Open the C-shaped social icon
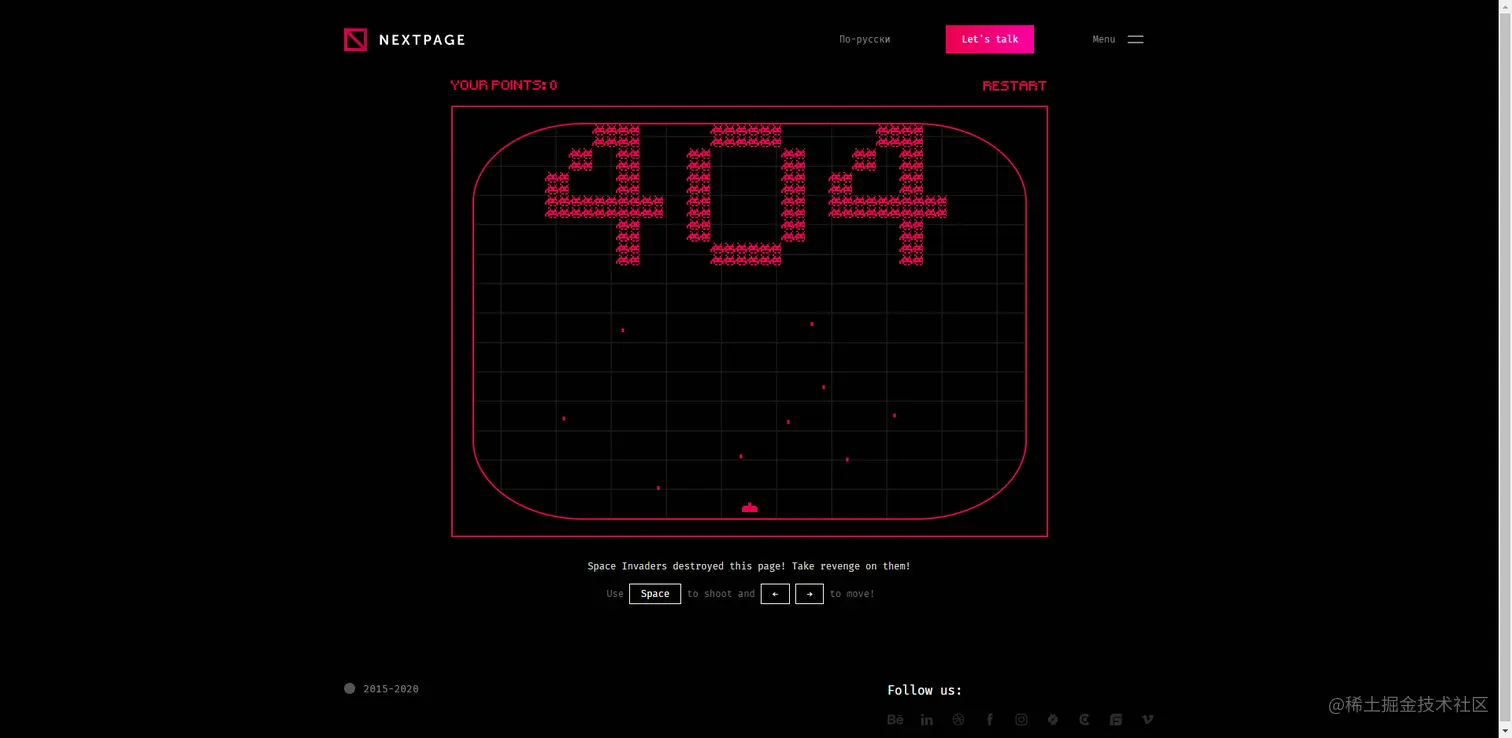 (x=1084, y=719)
